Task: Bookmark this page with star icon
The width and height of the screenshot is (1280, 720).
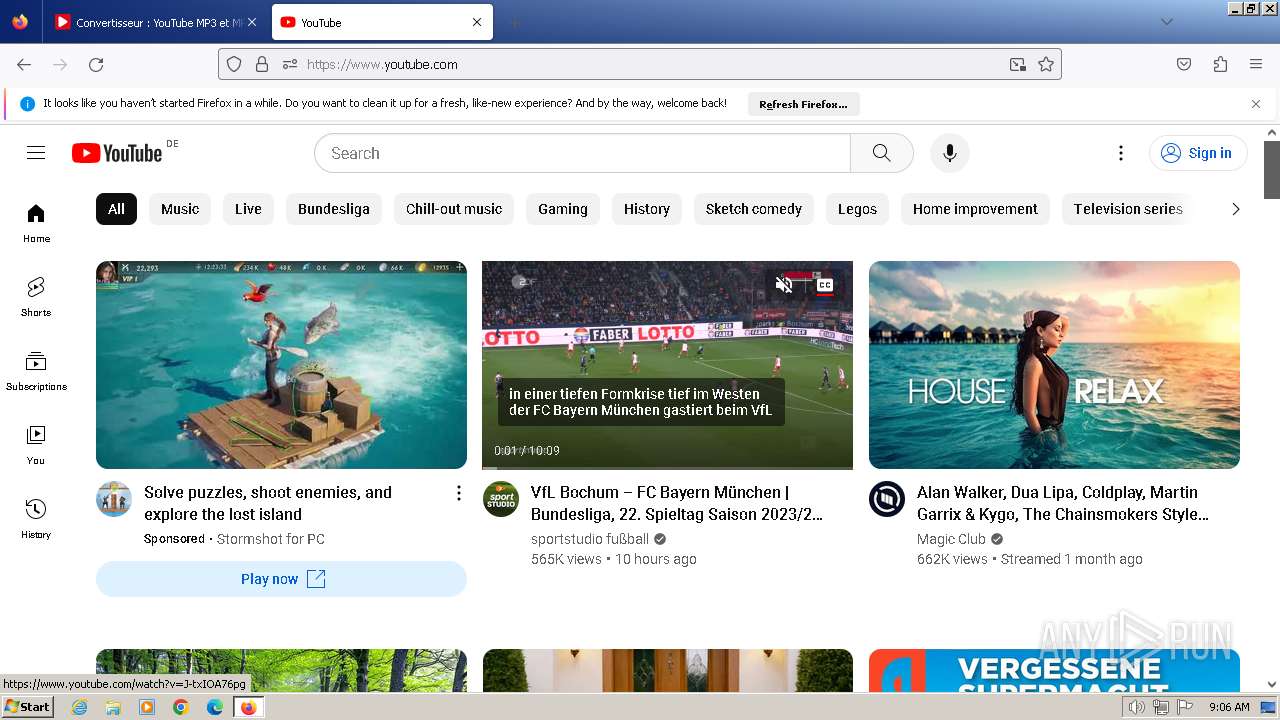Action: click(1046, 64)
